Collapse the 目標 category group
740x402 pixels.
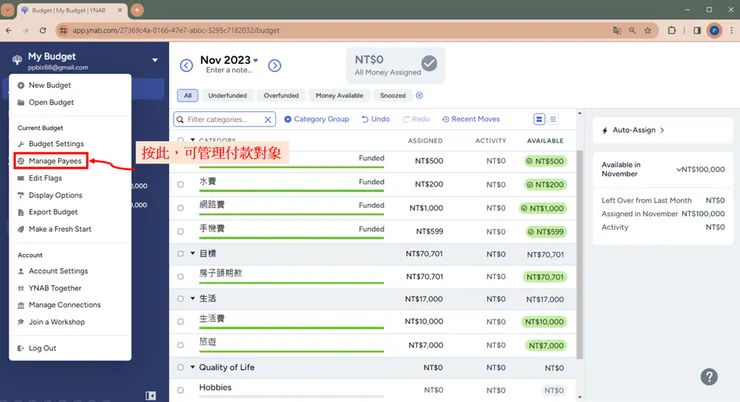[x=193, y=253]
